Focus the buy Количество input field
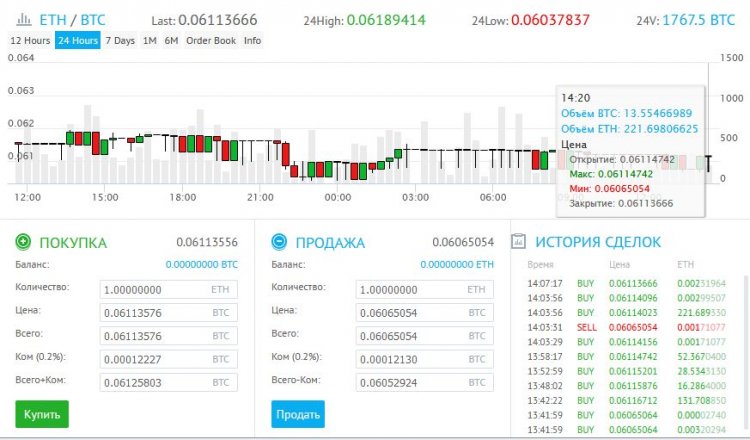 click(x=168, y=289)
